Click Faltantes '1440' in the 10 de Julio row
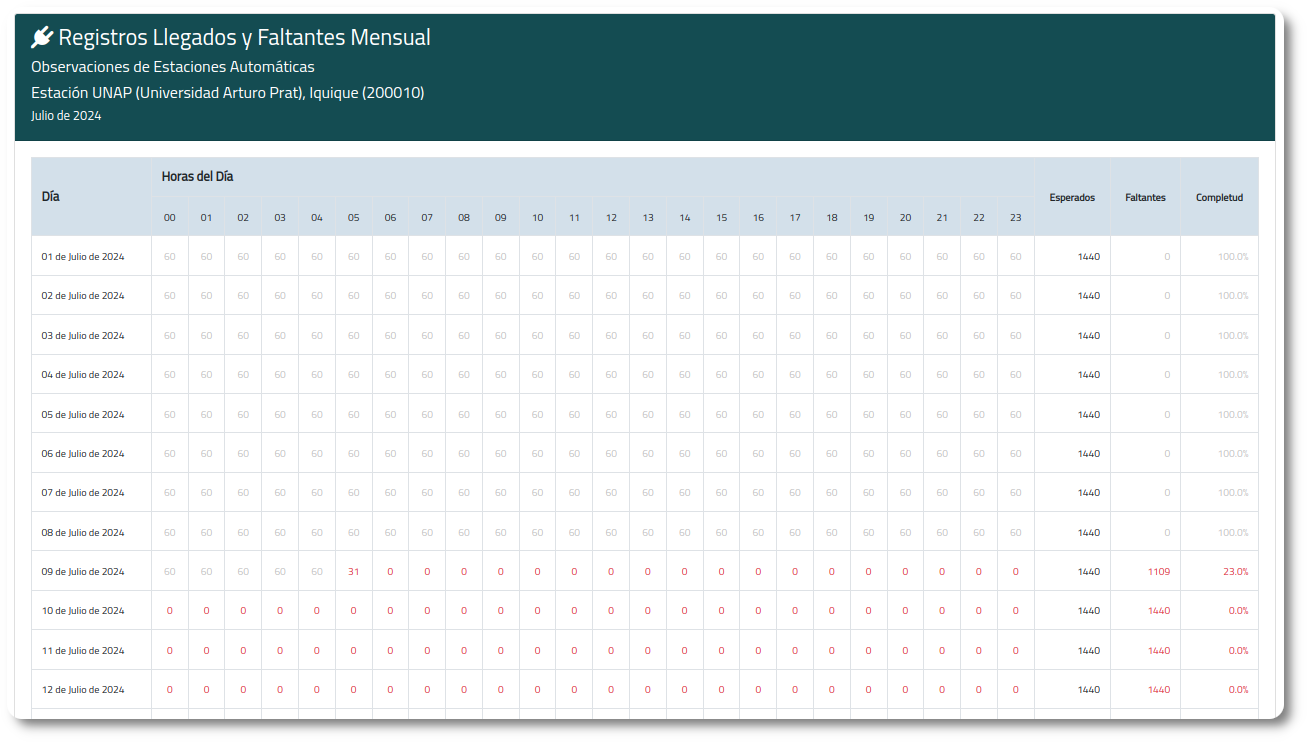Viewport: 1307px width, 742px height. (1159, 611)
